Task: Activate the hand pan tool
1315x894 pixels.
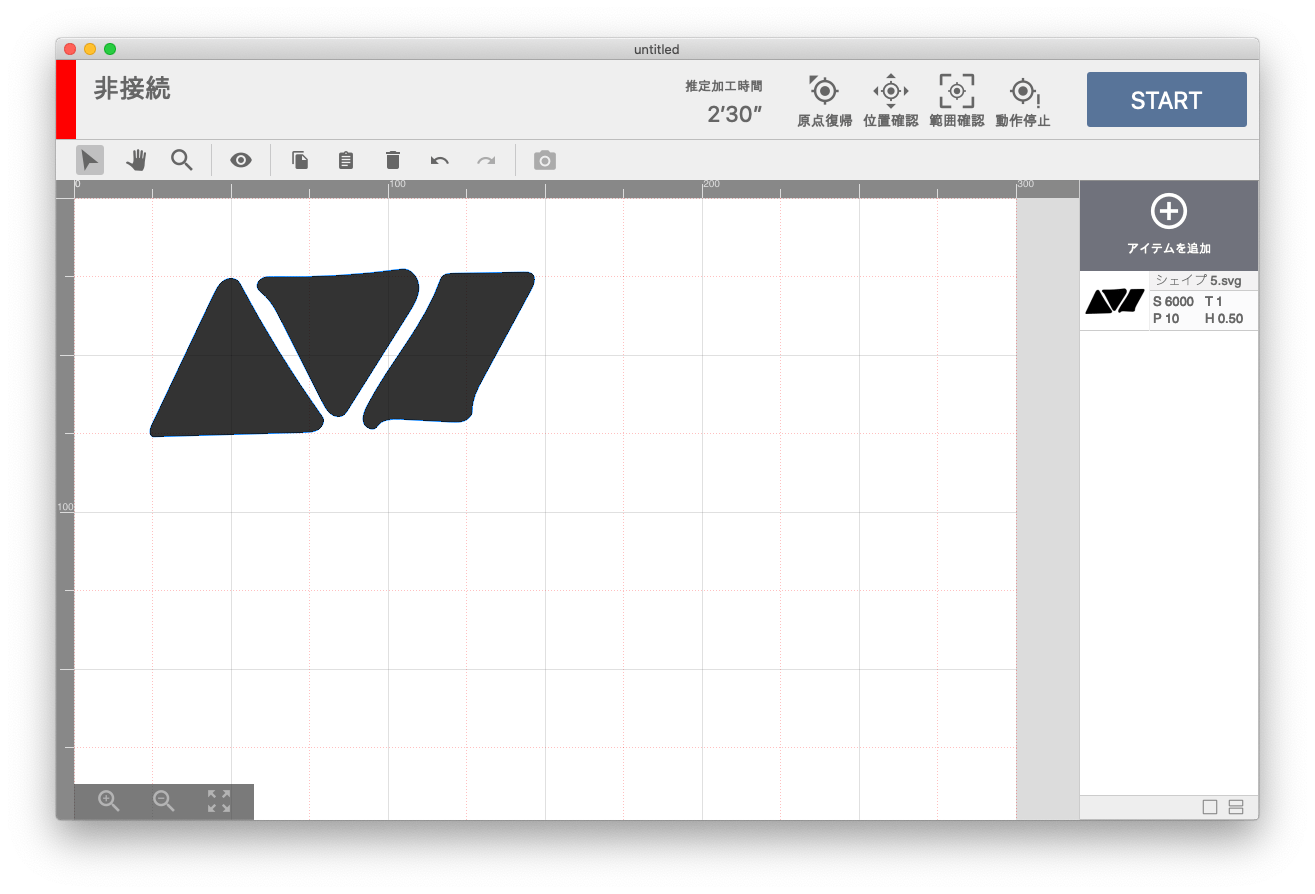Action: click(x=136, y=160)
